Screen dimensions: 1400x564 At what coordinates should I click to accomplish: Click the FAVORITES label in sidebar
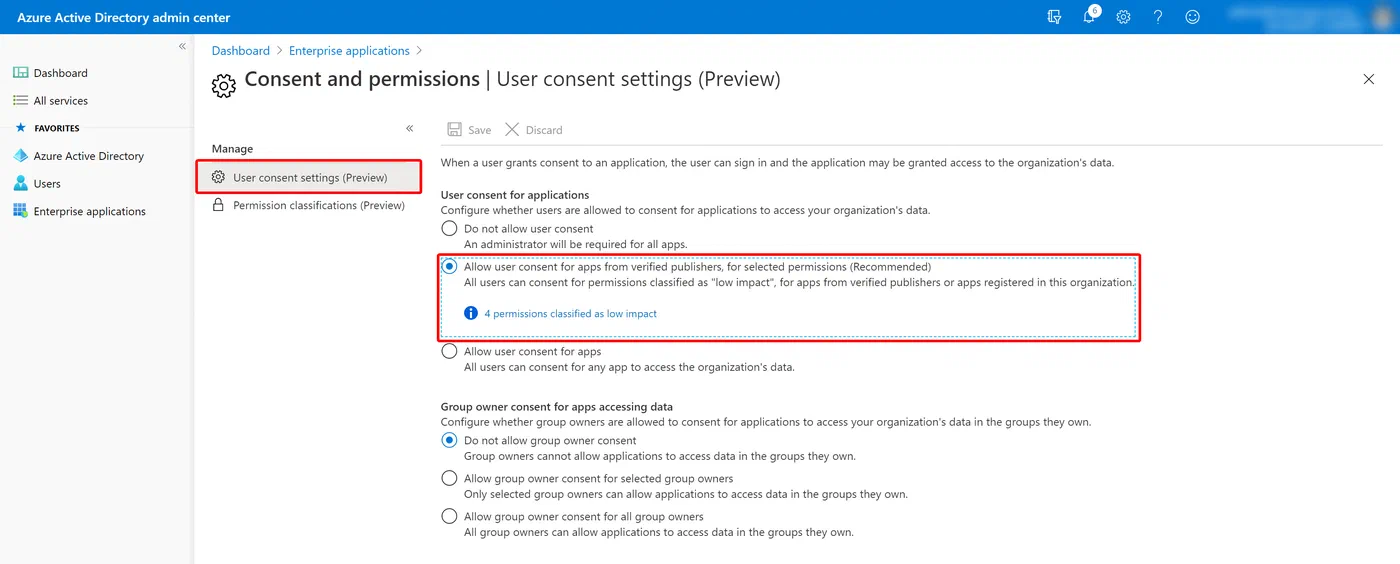57,128
